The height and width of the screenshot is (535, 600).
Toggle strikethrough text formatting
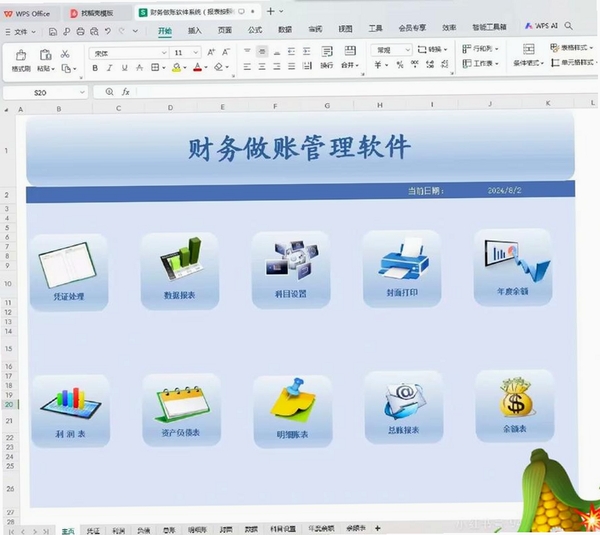[x=139, y=68]
